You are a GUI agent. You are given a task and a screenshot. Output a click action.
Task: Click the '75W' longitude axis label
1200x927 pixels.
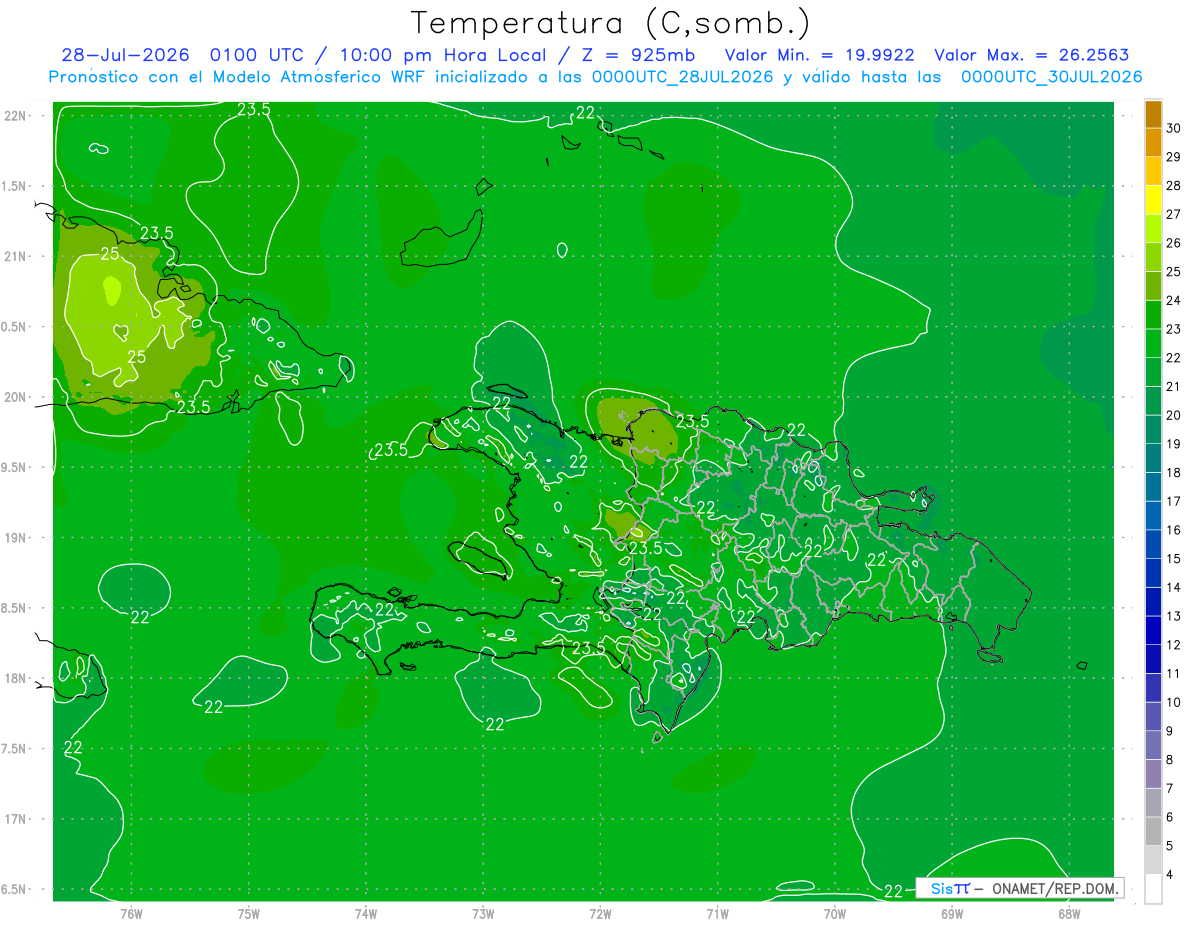(x=249, y=913)
